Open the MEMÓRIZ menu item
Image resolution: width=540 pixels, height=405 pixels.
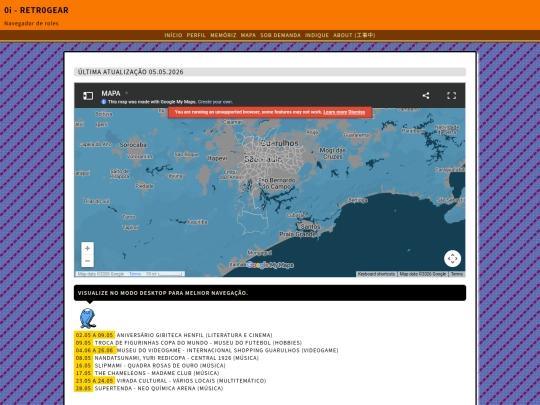point(223,35)
